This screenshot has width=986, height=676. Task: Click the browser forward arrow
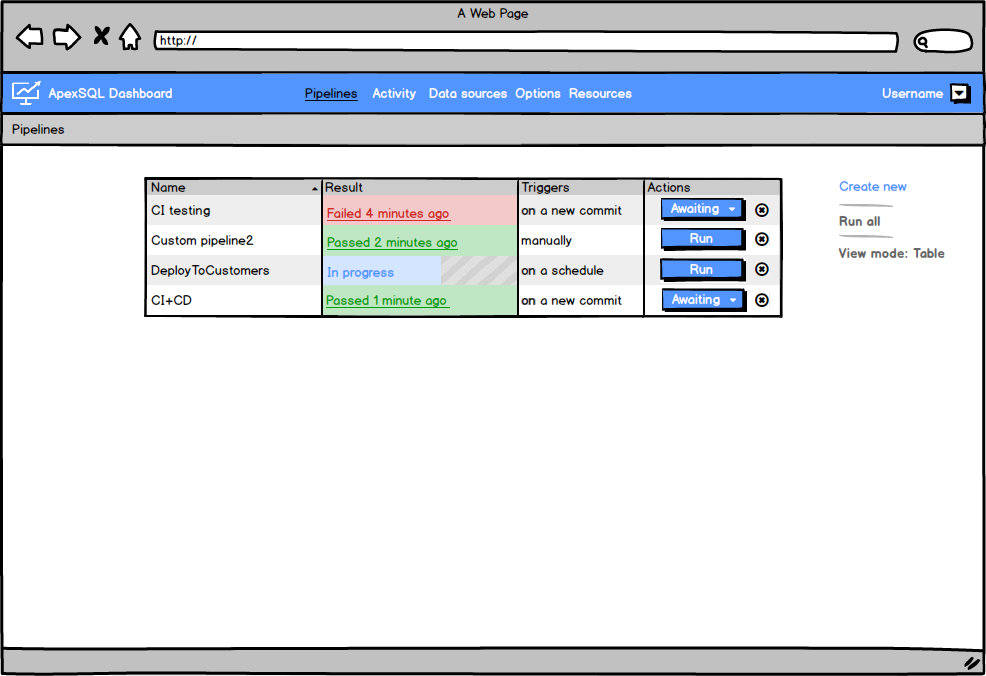tap(67, 36)
